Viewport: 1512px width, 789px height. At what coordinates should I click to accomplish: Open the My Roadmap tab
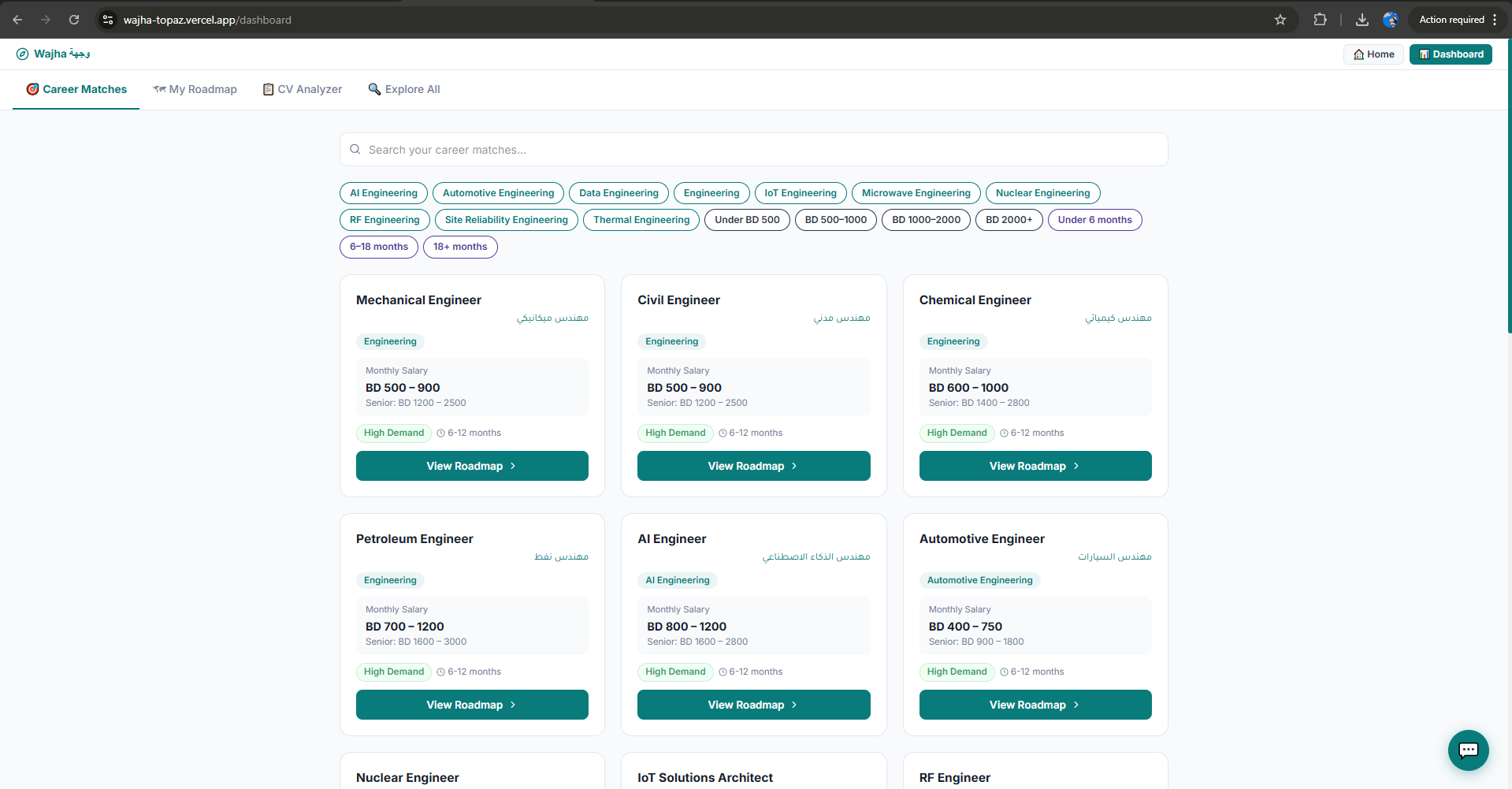tap(195, 90)
